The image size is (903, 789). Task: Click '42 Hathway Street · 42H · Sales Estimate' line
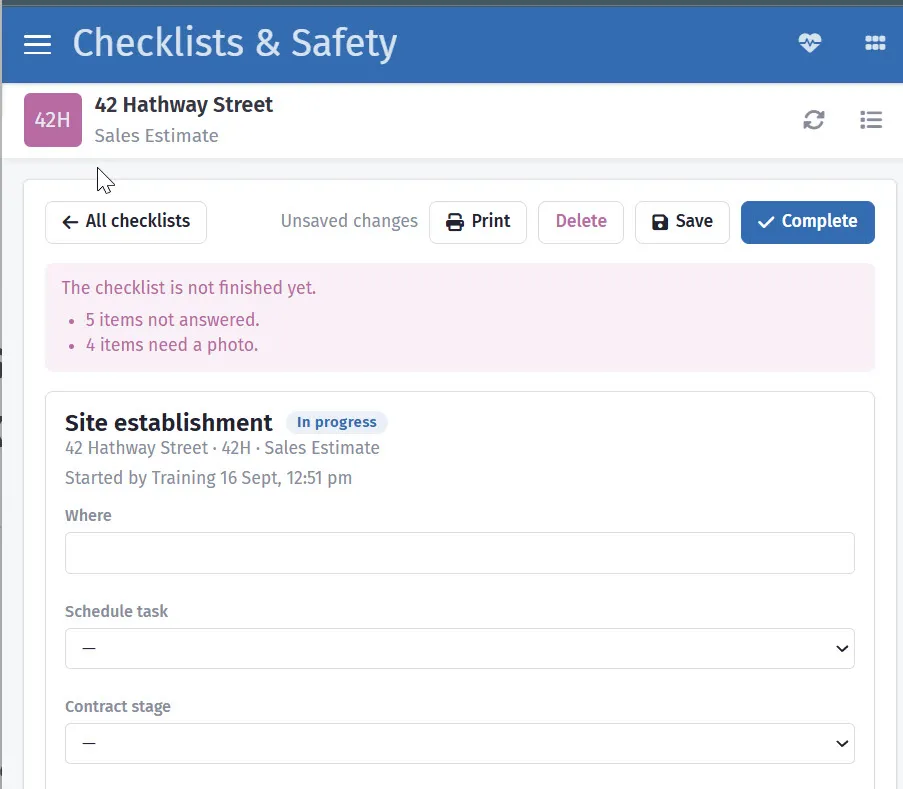(222, 448)
